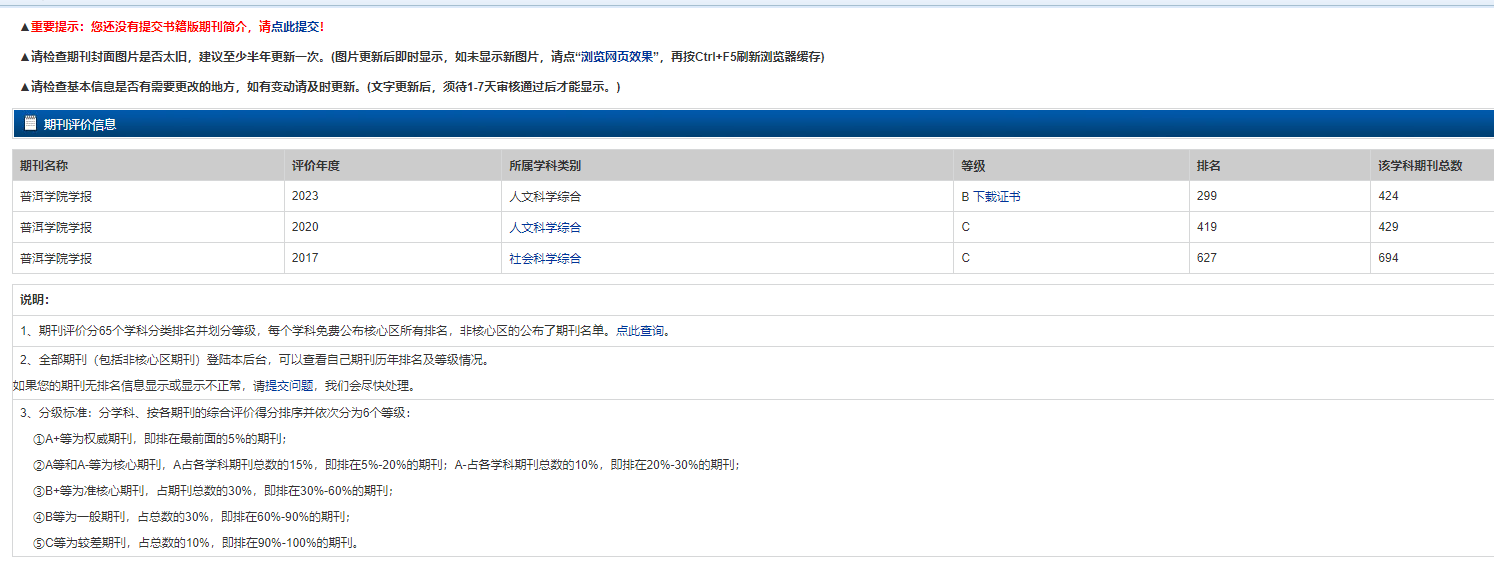Open the 浏览网页效果 link
Viewport: 1494px width, 561px height.
tap(618, 57)
